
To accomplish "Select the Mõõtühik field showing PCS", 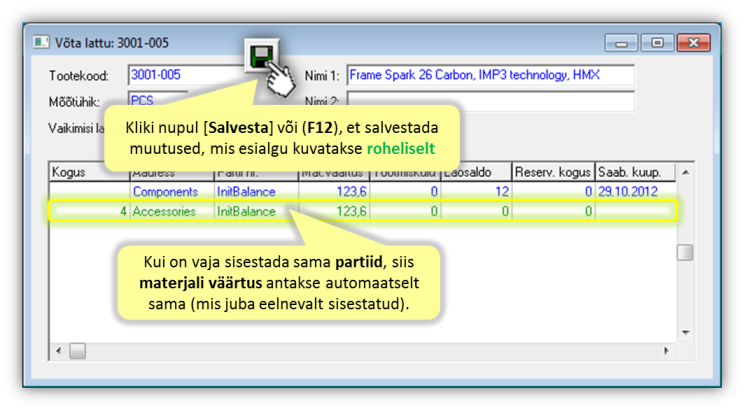I will (x=158, y=101).
